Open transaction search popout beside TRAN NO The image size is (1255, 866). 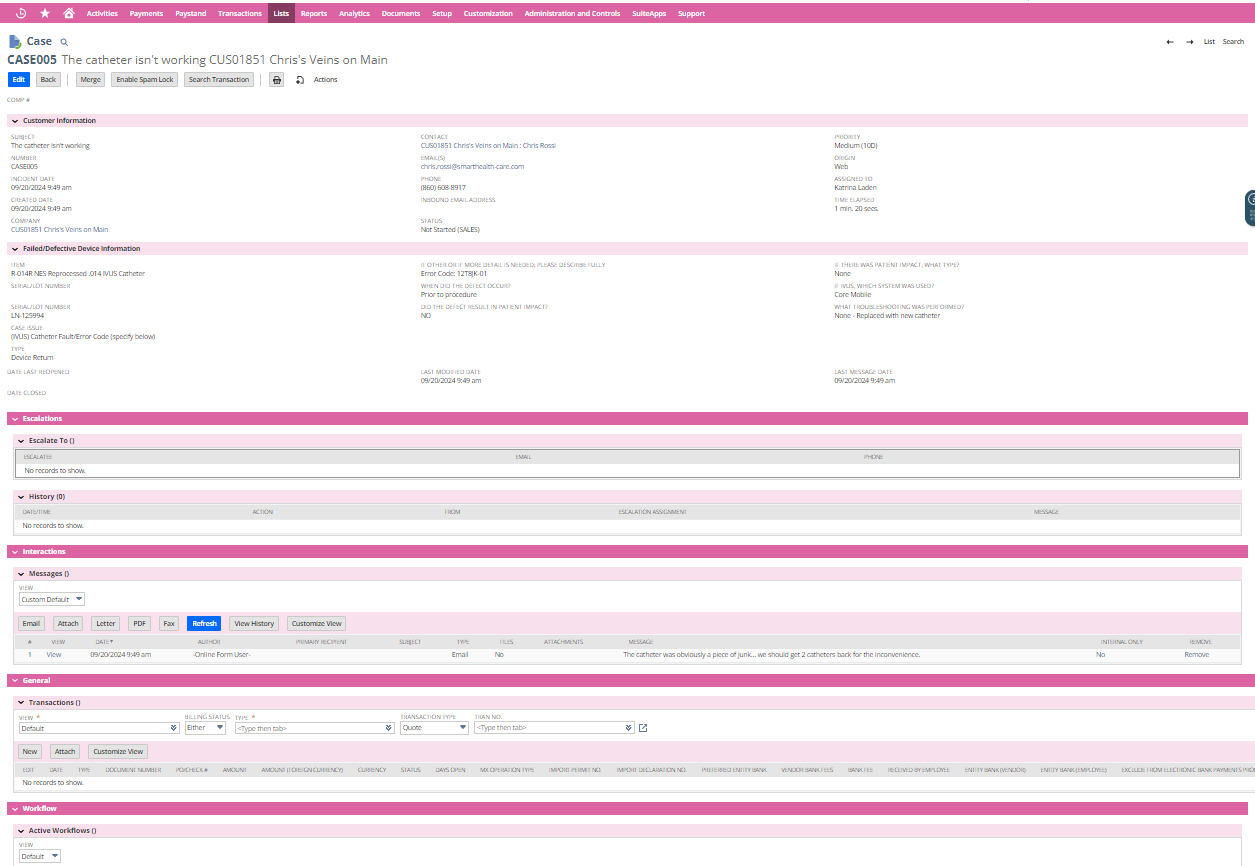(x=643, y=727)
